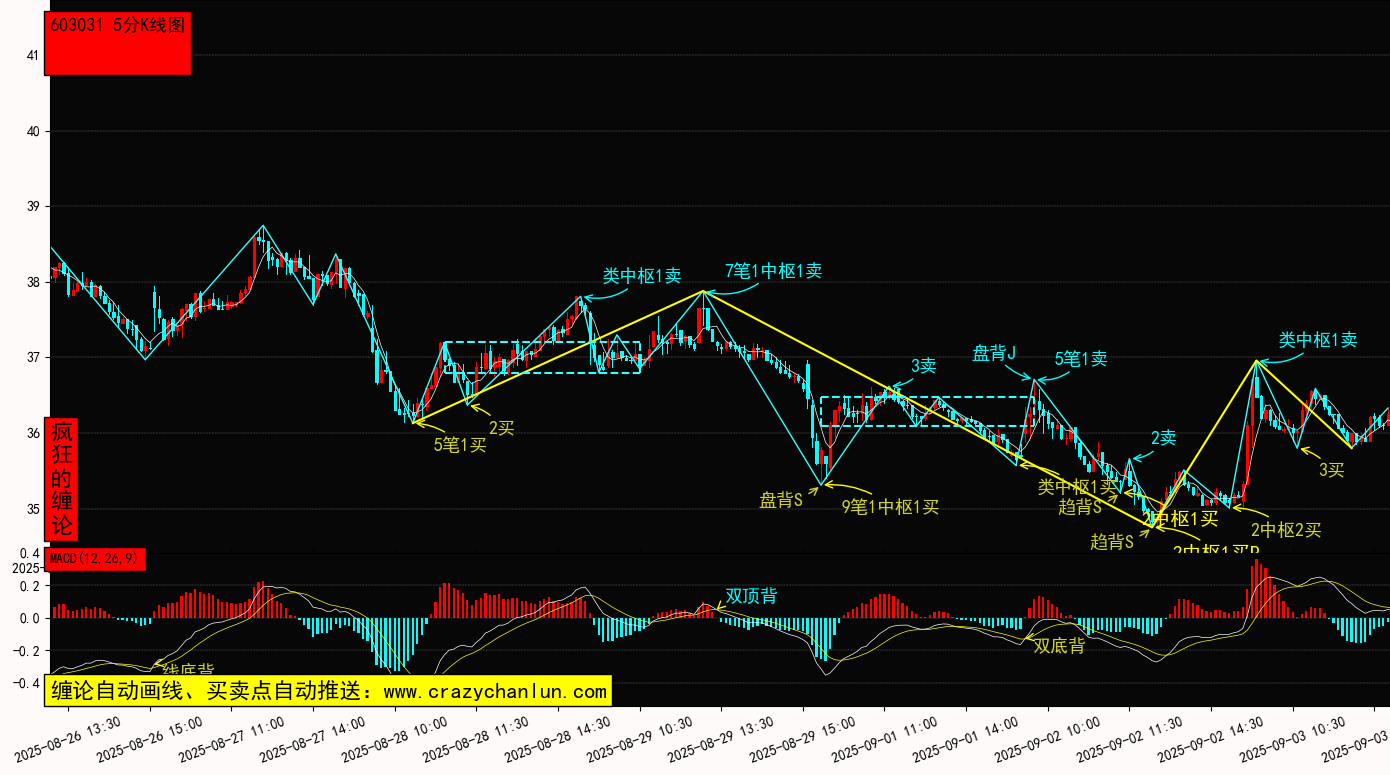Click the '线底背' MACD label
Image resolution: width=1390 pixels, height=775 pixels.
(188, 670)
